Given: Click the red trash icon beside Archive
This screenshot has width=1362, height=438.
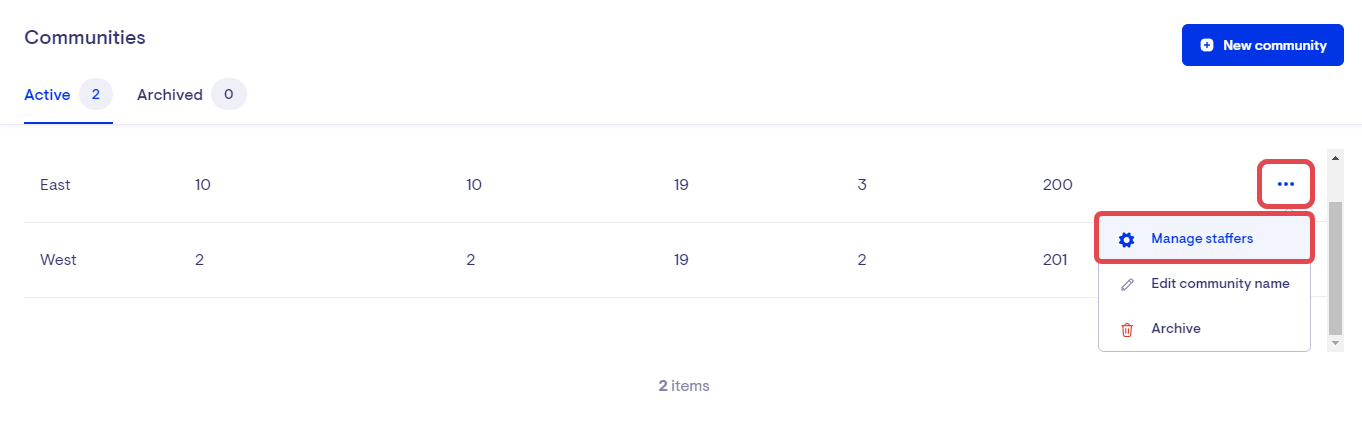Looking at the screenshot, I should click(1127, 329).
